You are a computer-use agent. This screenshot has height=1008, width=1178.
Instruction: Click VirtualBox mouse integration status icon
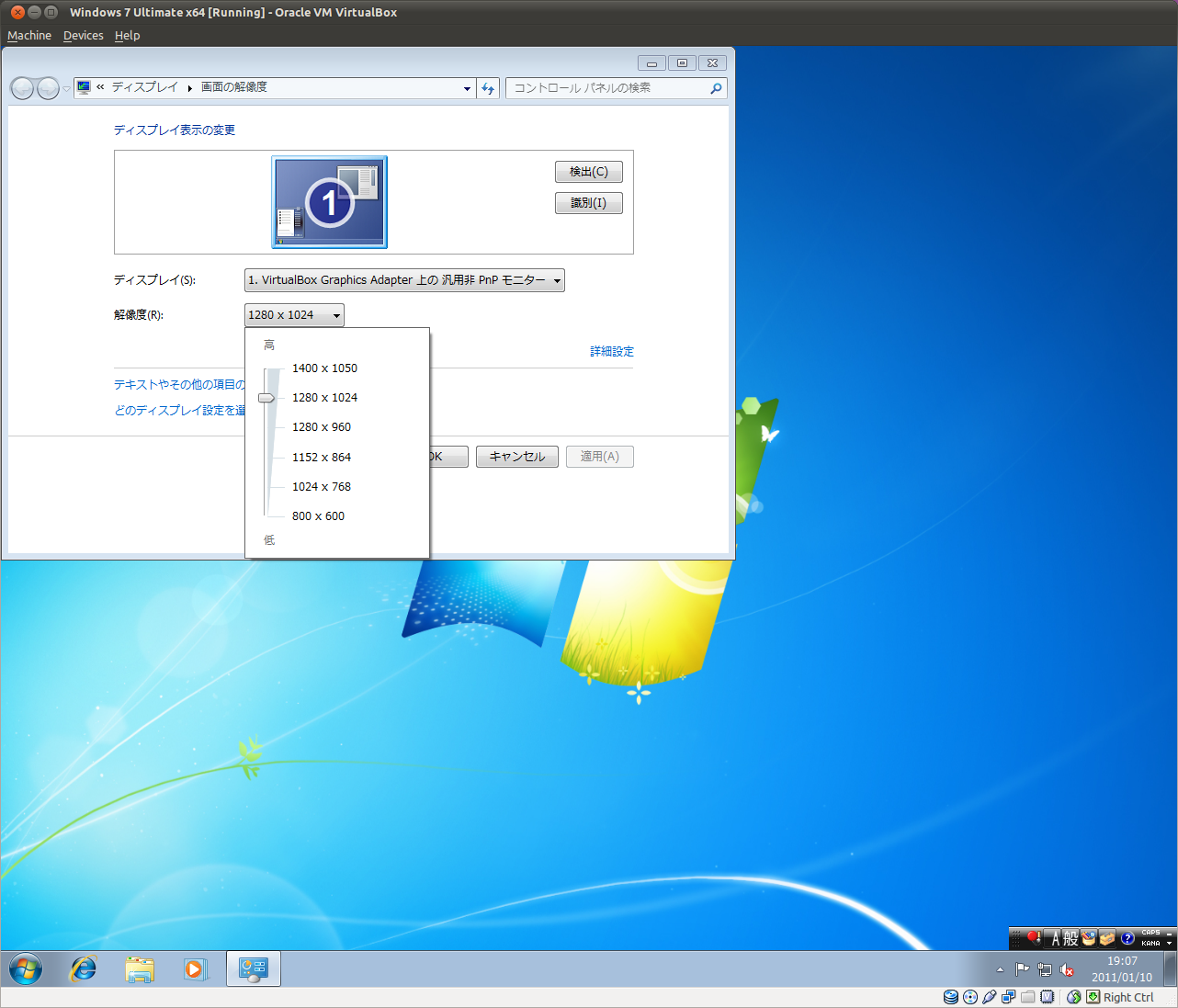pos(1073,997)
